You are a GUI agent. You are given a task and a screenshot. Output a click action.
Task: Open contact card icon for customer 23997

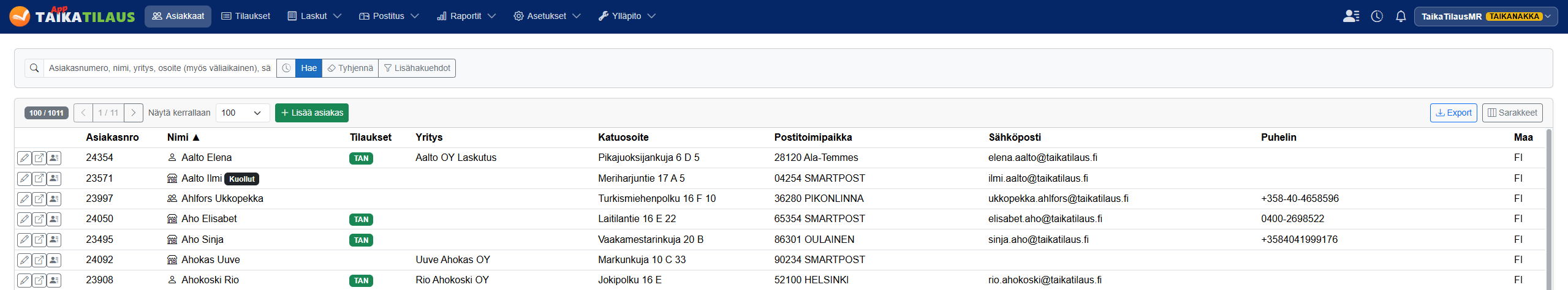pos(55,199)
